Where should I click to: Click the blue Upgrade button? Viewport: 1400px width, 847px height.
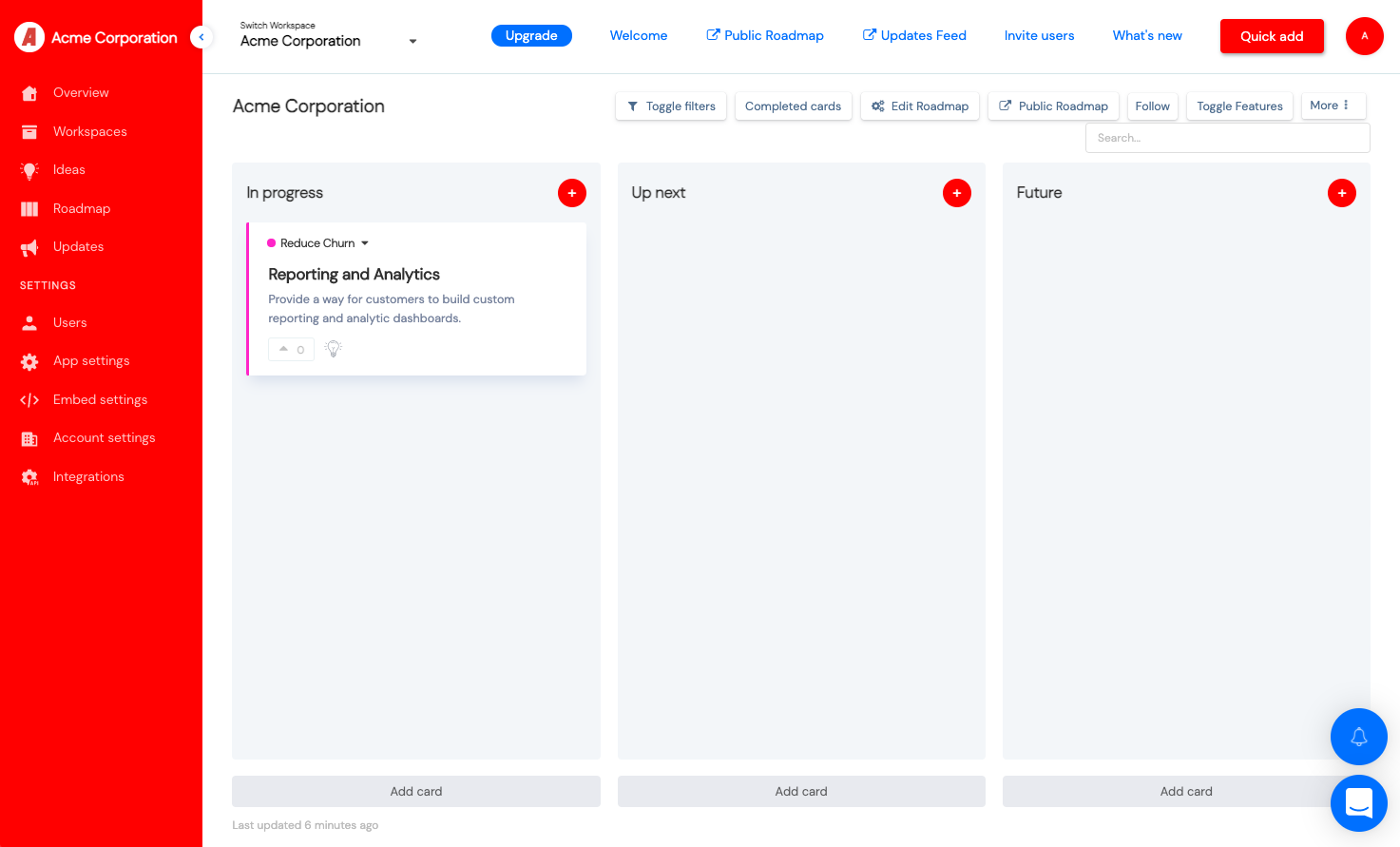point(531,35)
